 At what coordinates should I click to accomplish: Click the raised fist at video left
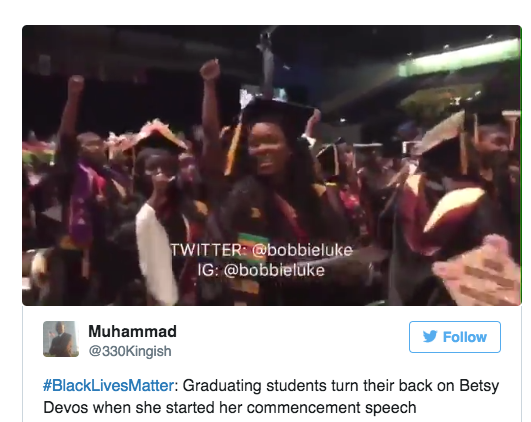tap(76, 85)
